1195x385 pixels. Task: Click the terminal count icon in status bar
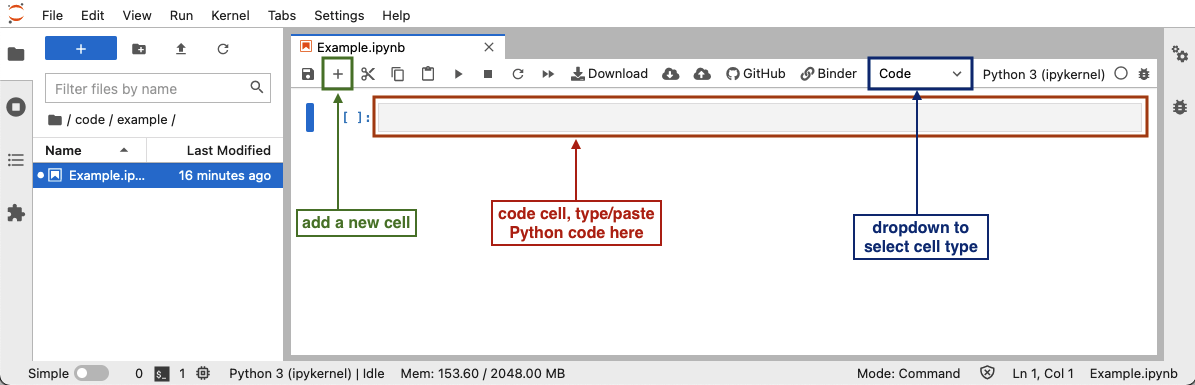(161, 374)
